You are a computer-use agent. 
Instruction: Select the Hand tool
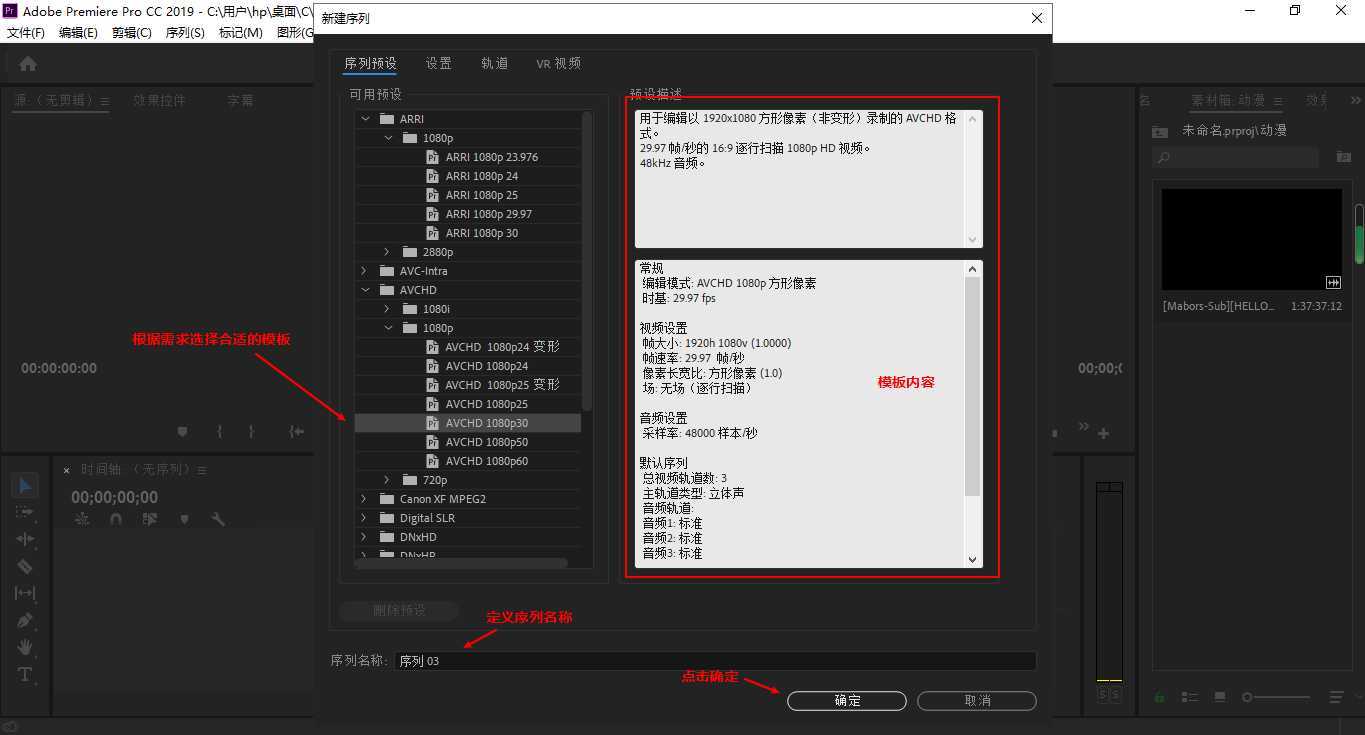click(x=25, y=647)
